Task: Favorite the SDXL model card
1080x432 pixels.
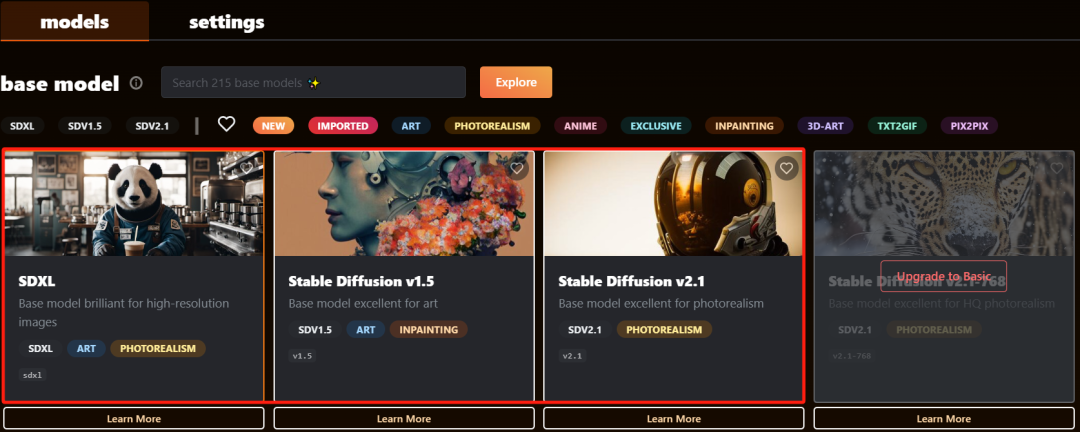Action: [247, 167]
